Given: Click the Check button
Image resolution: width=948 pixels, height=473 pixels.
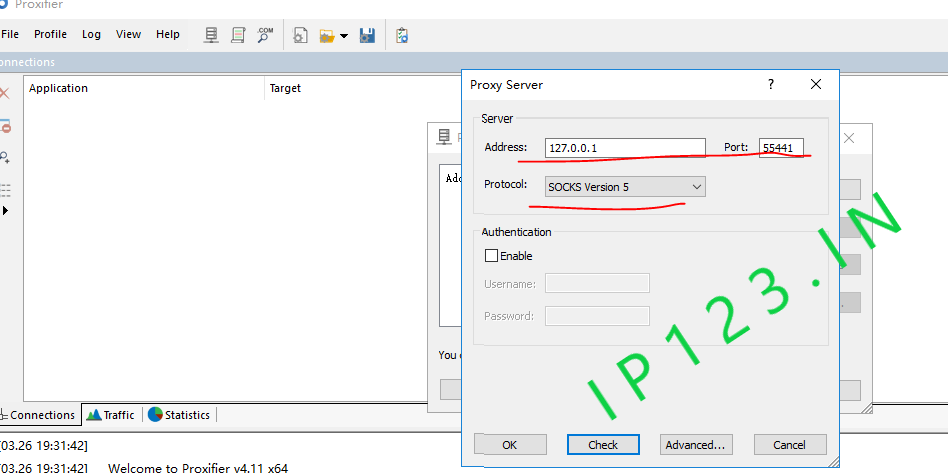Looking at the screenshot, I should (603, 445).
